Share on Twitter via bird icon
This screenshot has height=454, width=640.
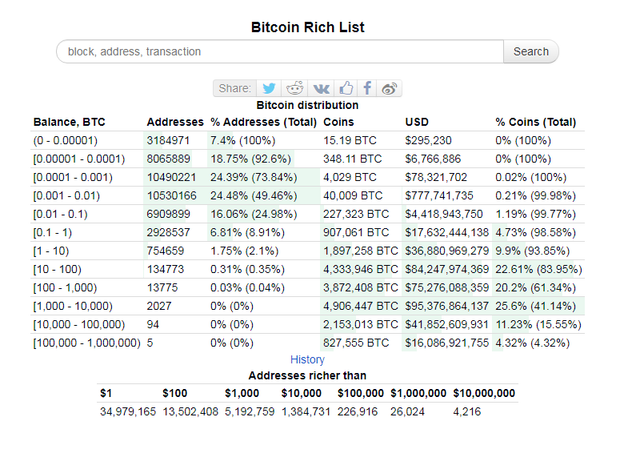coord(269,88)
